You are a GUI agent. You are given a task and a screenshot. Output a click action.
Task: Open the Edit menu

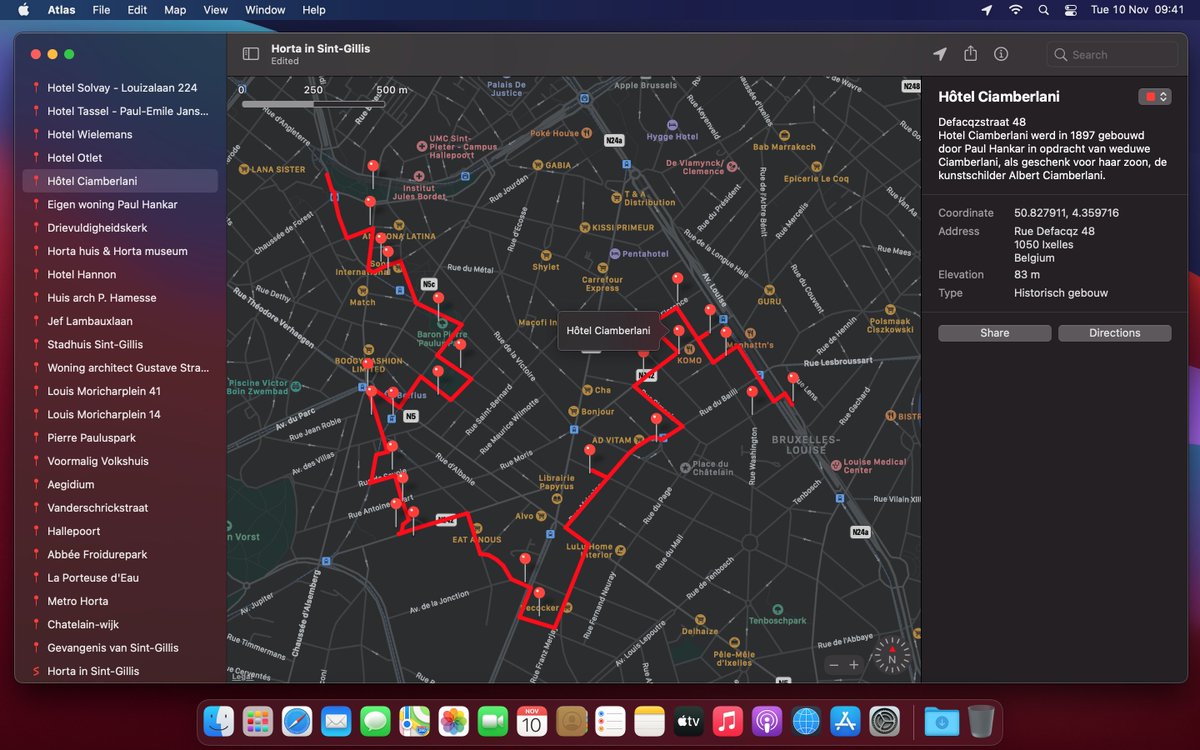click(x=137, y=10)
